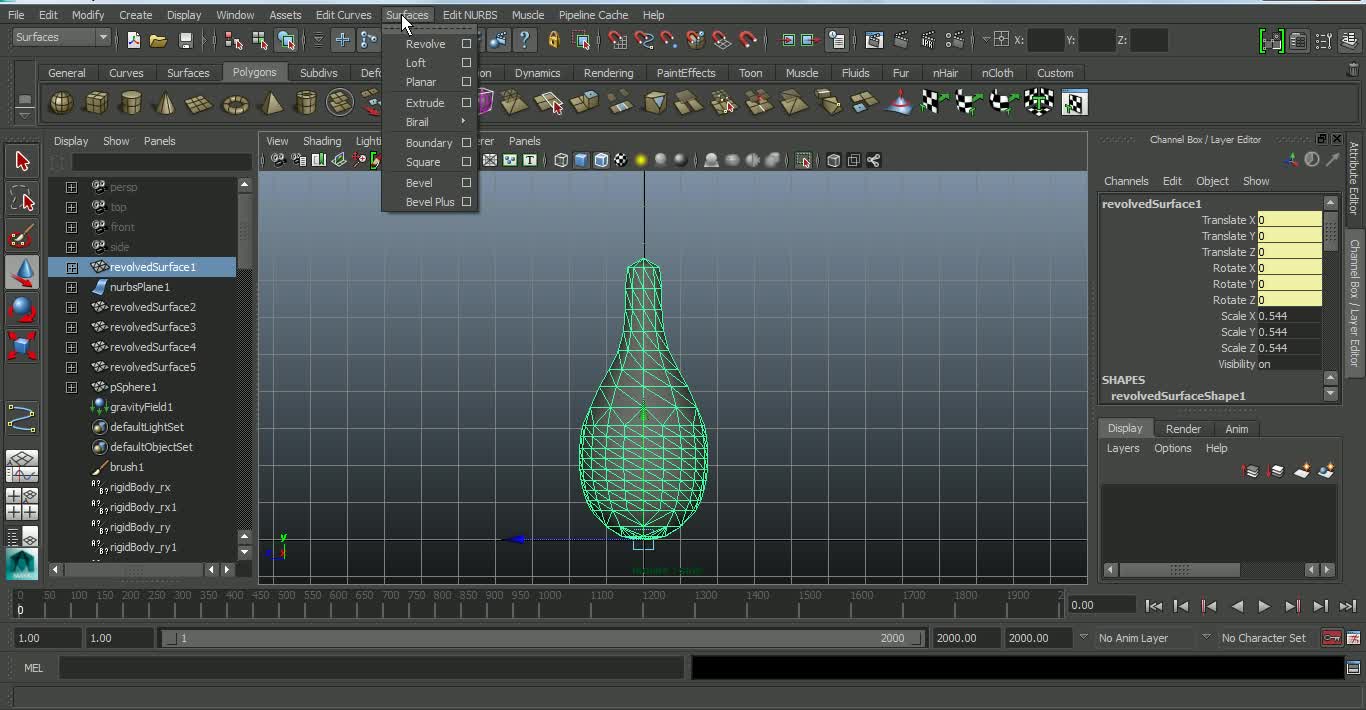Open the Revolve options box
The width and height of the screenshot is (1366, 710).
[466, 44]
